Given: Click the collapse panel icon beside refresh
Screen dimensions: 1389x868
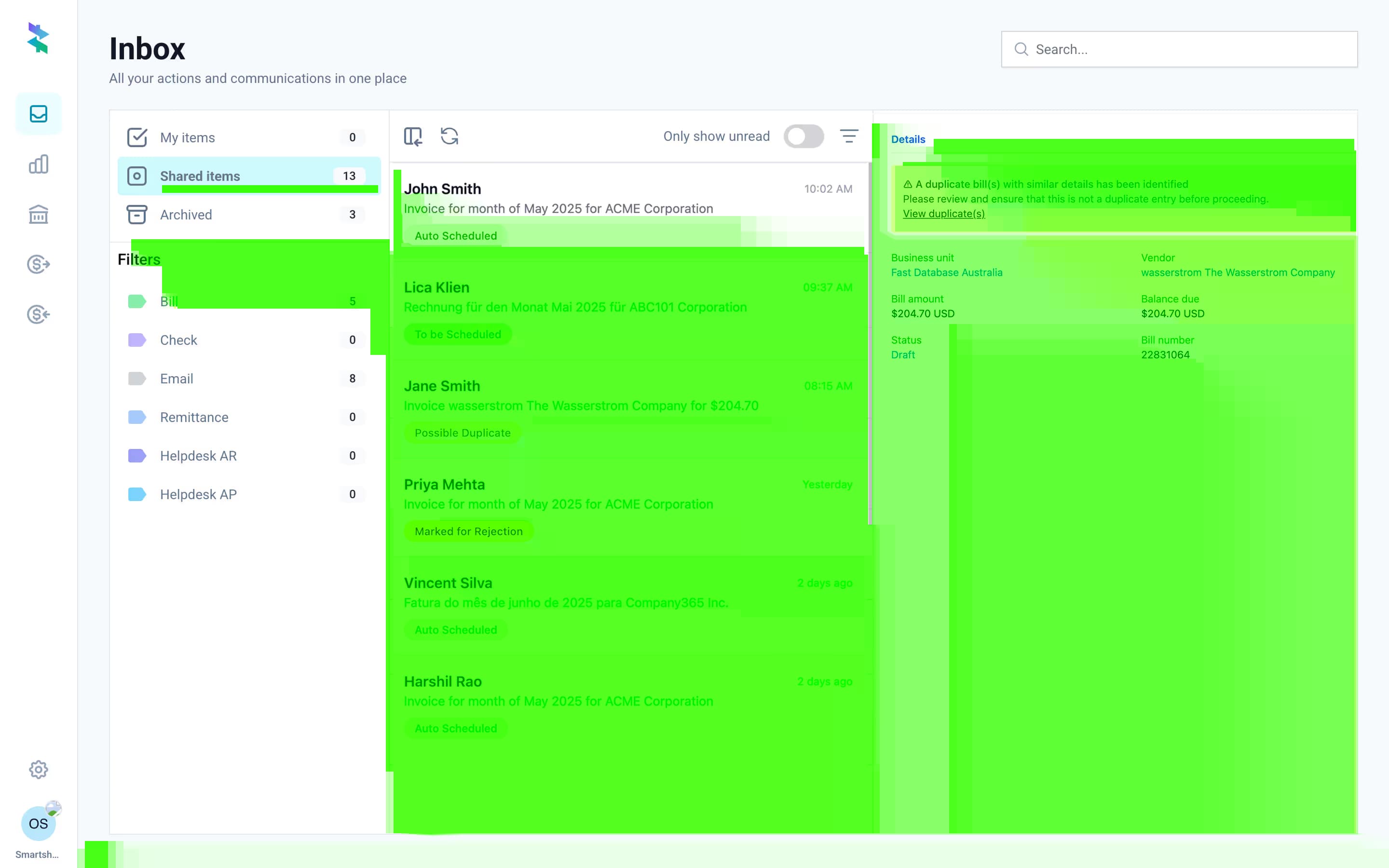Looking at the screenshot, I should click(413, 136).
